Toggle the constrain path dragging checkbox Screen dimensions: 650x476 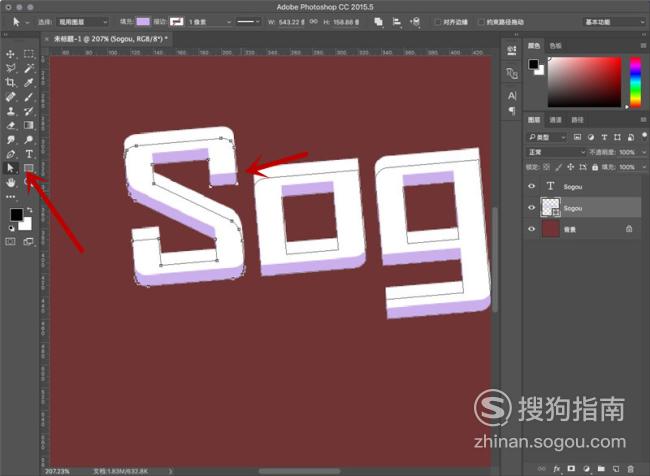[481, 22]
